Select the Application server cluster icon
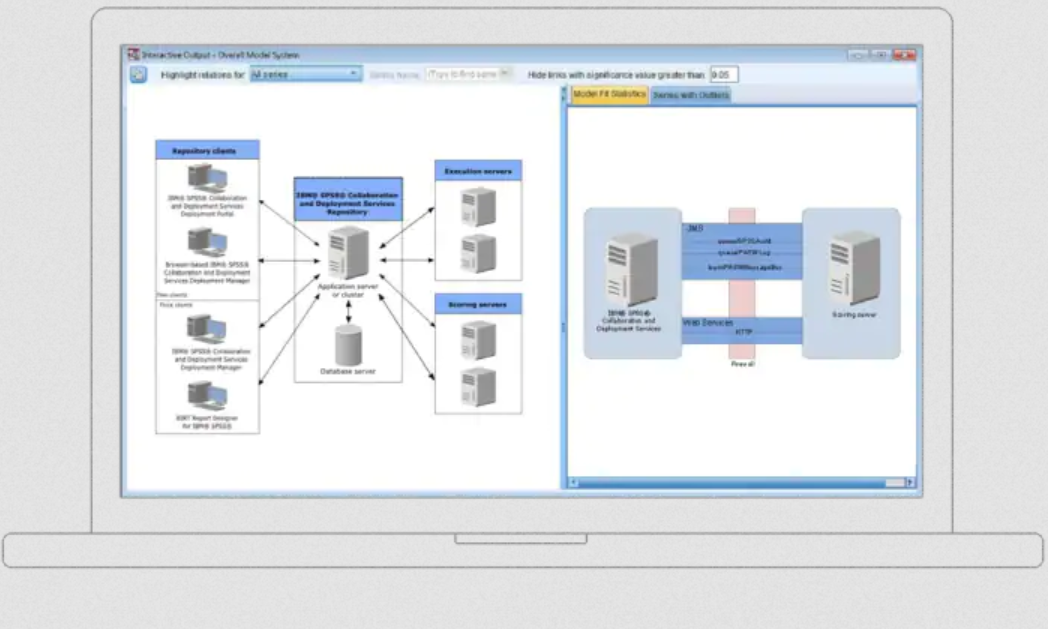 tap(347, 254)
